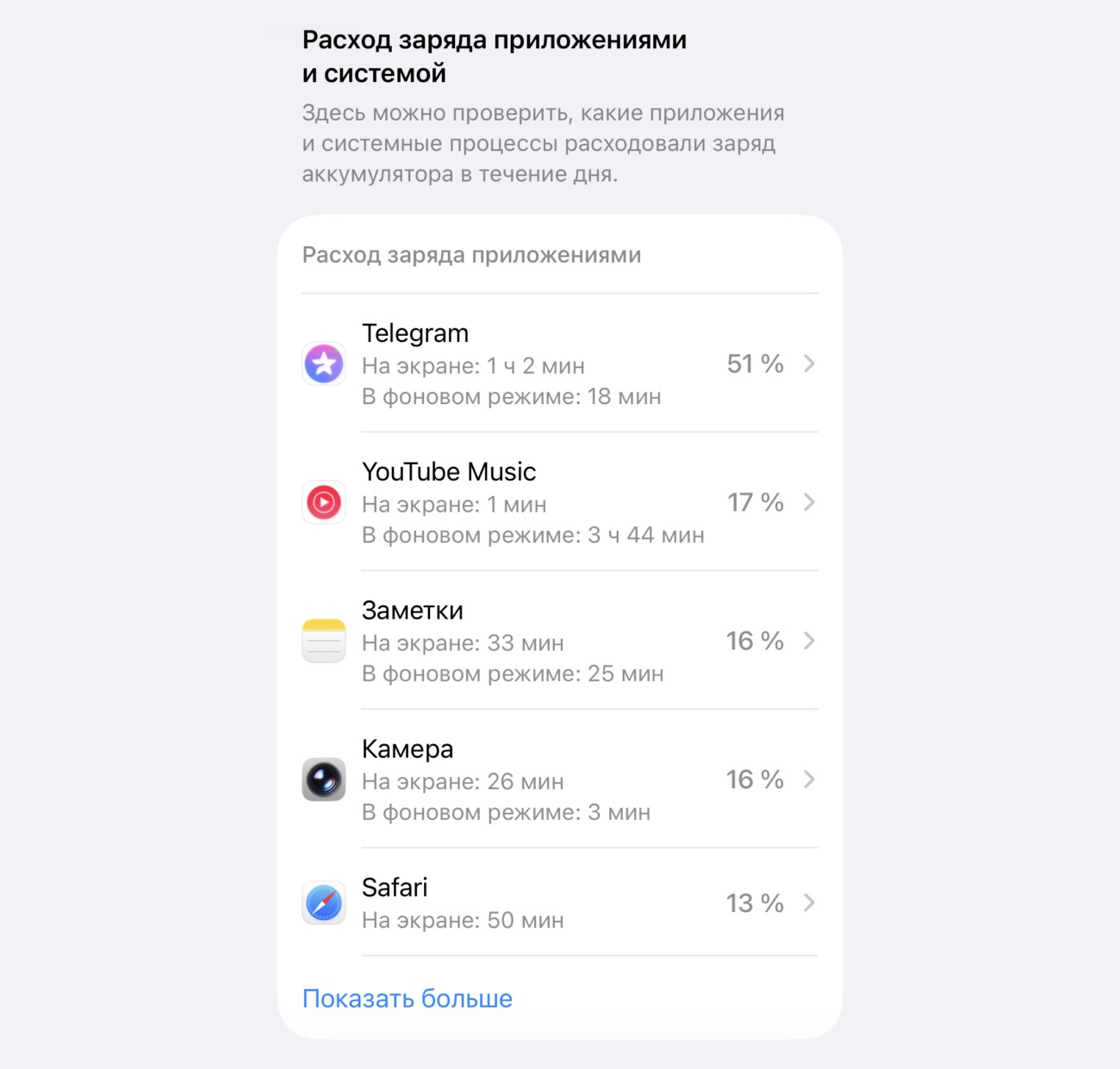
Task: Tap the Заметки row title
Action: [413, 611]
